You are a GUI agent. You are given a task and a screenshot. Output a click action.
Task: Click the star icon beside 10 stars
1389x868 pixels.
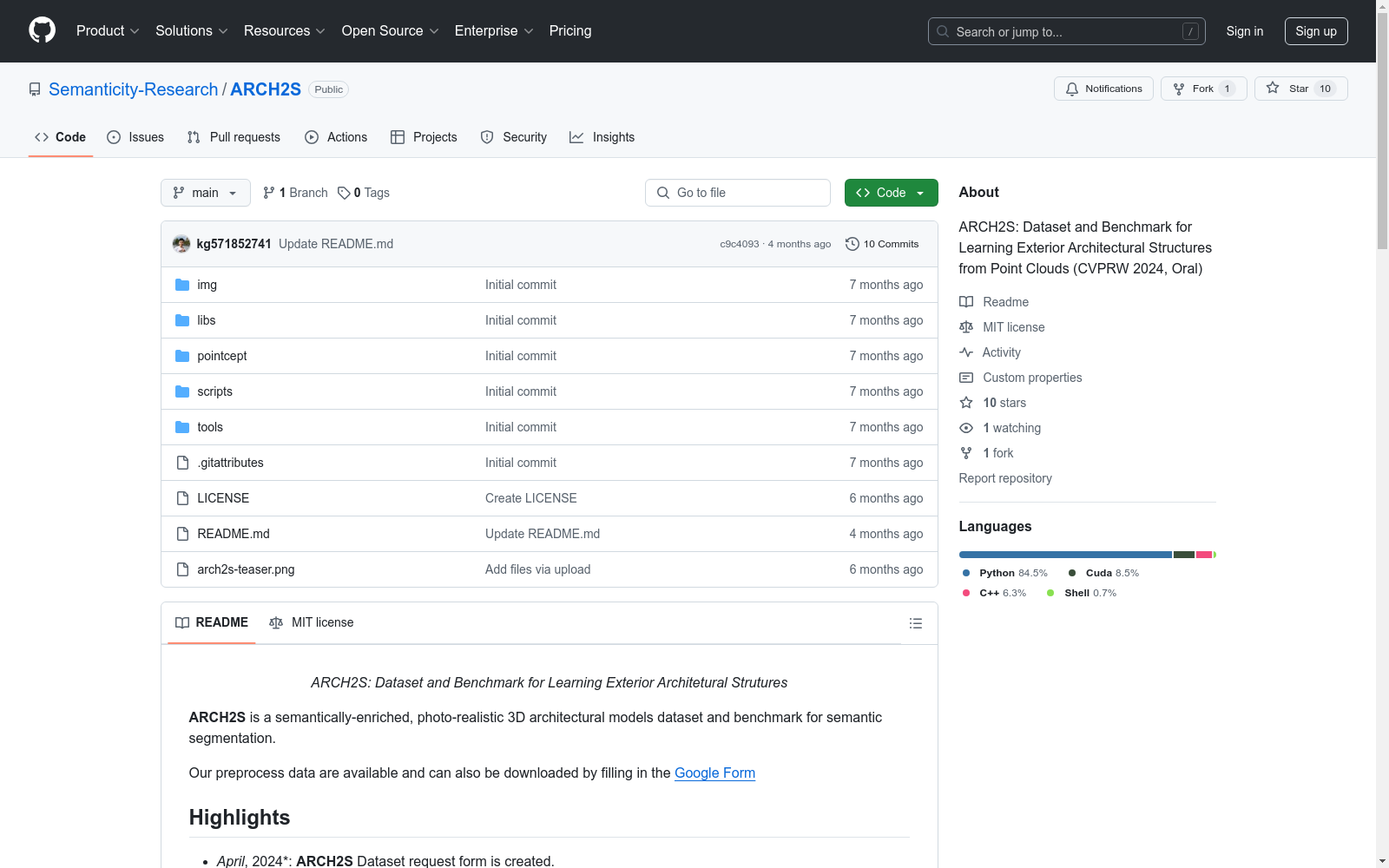click(966, 403)
